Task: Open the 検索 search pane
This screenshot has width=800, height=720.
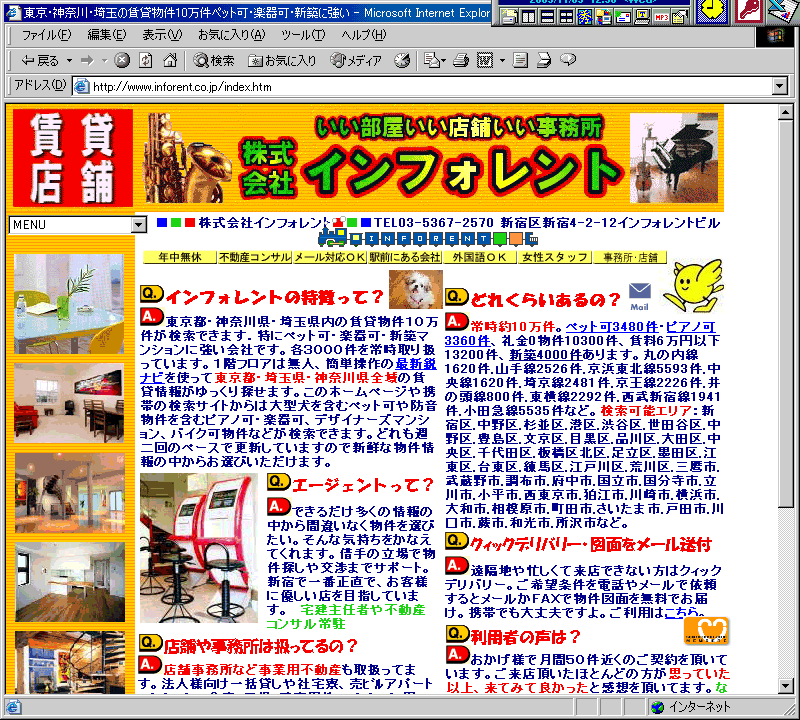Action: click(x=214, y=61)
